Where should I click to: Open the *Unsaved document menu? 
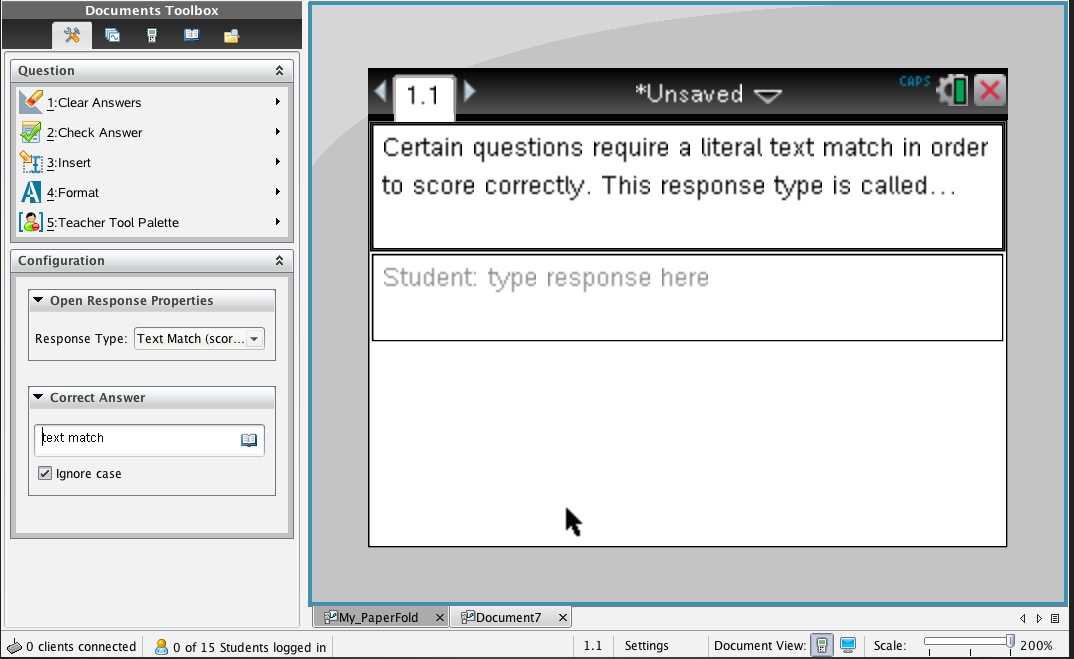coord(707,94)
